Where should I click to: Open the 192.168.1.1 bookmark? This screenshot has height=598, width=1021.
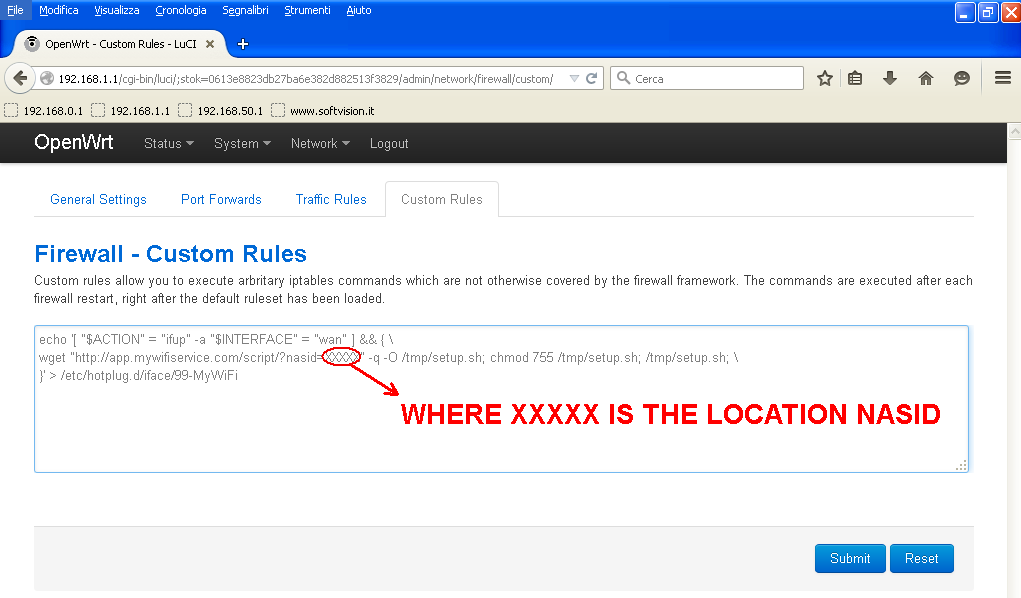(130, 111)
